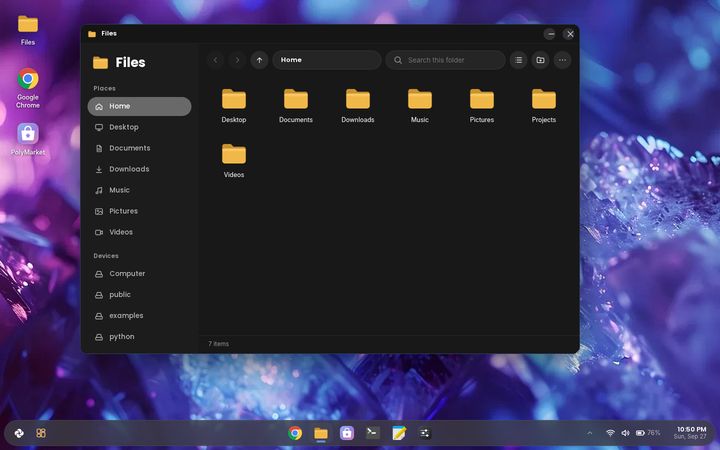This screenshot has height=450, width=720.
Task: Open the python device
Action: (140, 337)
